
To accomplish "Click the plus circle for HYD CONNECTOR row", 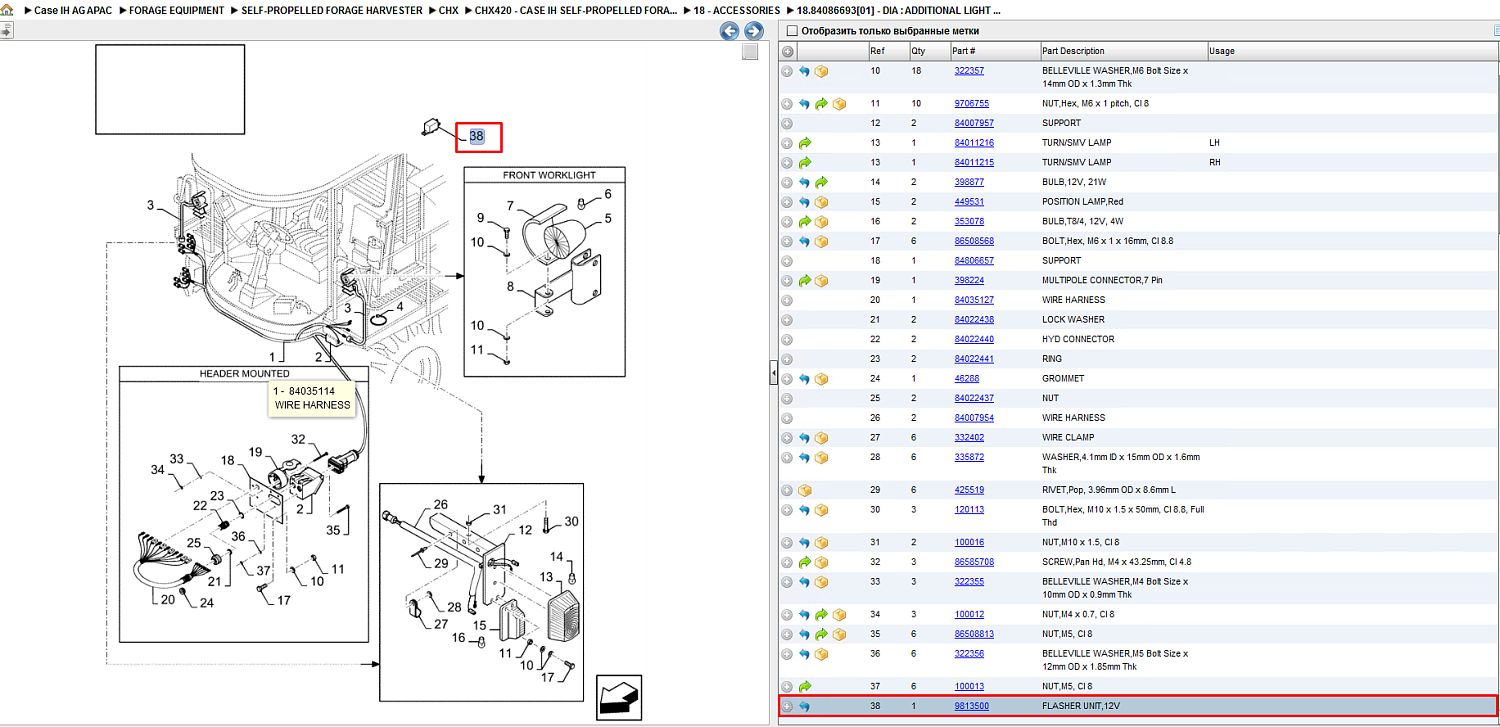I will click(x=787, y=340).
